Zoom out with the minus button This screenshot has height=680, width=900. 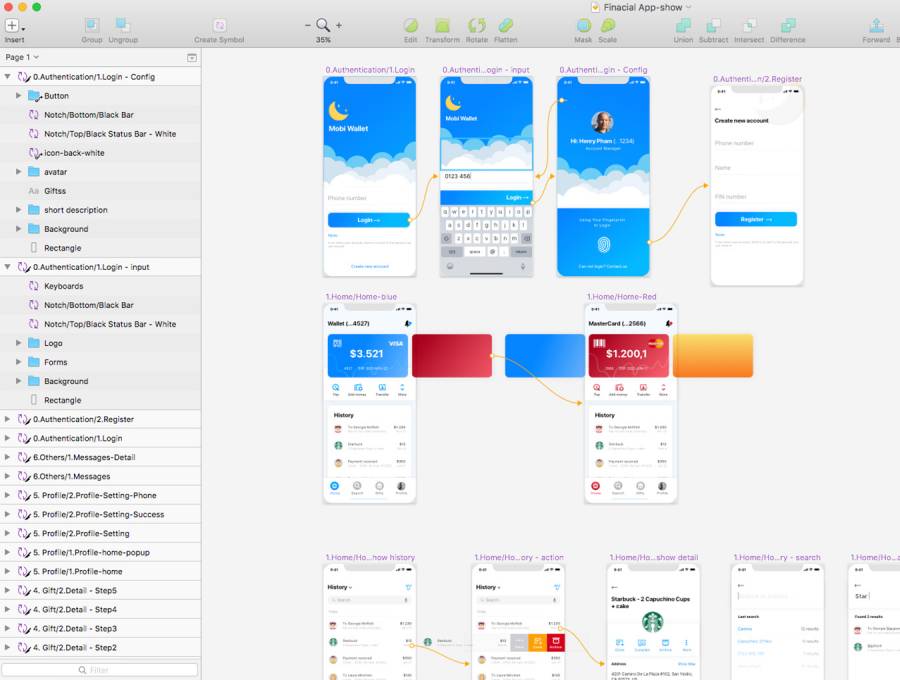click(x=308, y=25)
